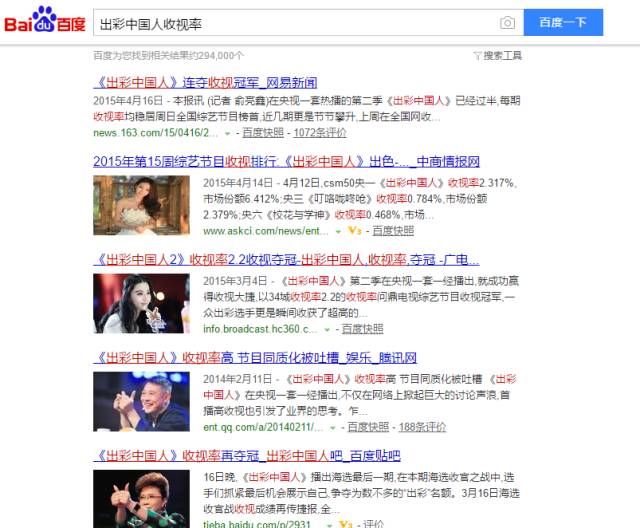Image resolution: width=640 pixels, height=528 pixels.
Task: Expand dropdown arrow after info.broadcast.hc360 URL
Action: [327, 330]
